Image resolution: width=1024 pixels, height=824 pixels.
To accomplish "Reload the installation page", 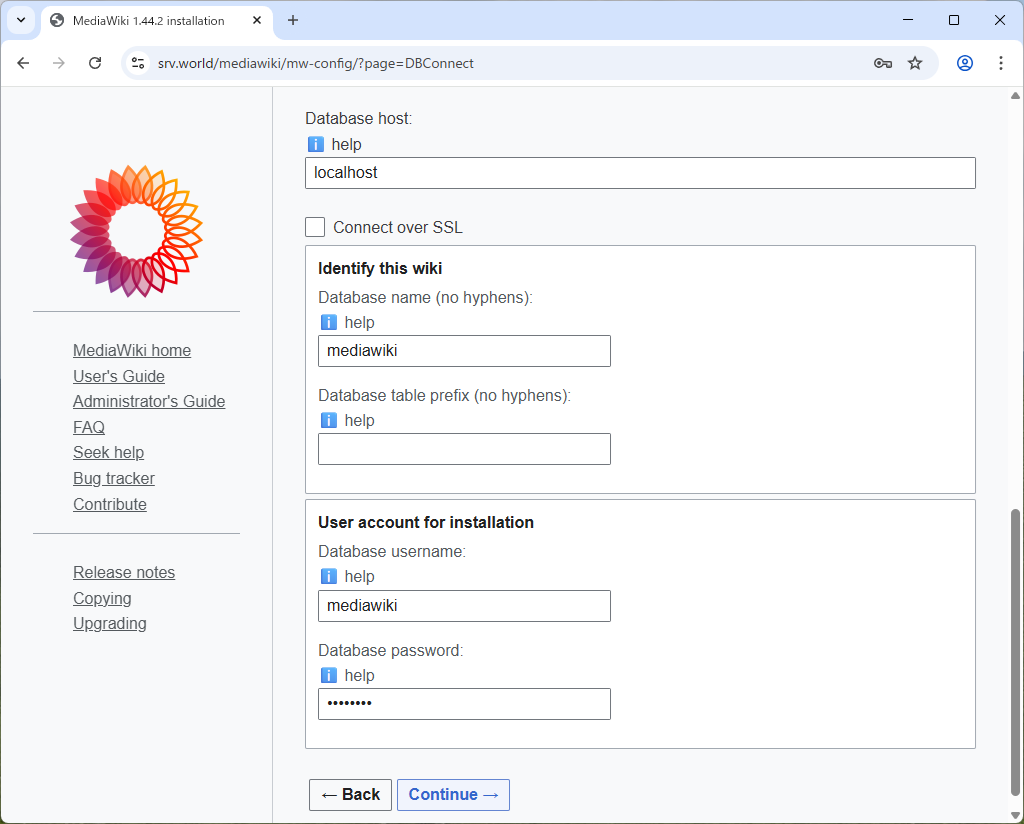I will [95, 62].
